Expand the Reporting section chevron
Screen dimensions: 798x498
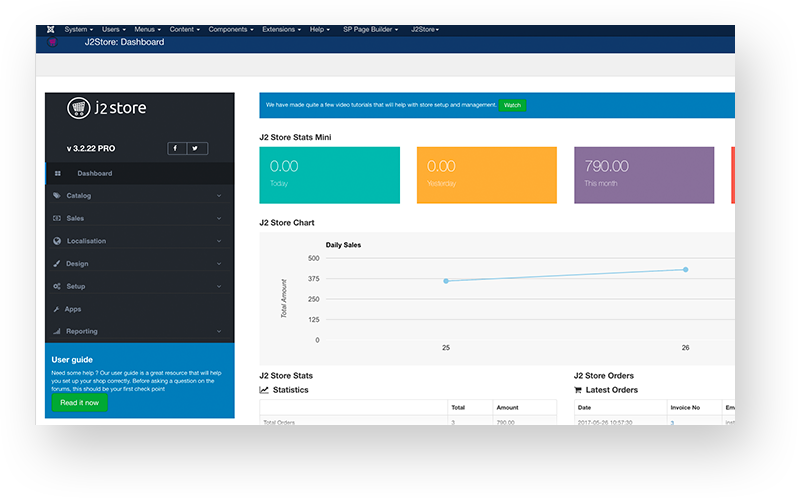(x=219, y=331)
